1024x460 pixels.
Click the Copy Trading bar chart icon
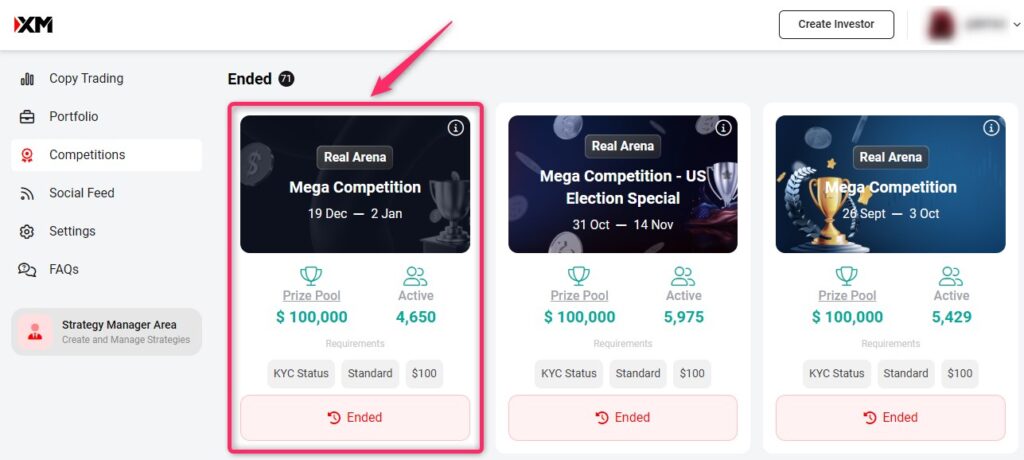click(27, 79)
